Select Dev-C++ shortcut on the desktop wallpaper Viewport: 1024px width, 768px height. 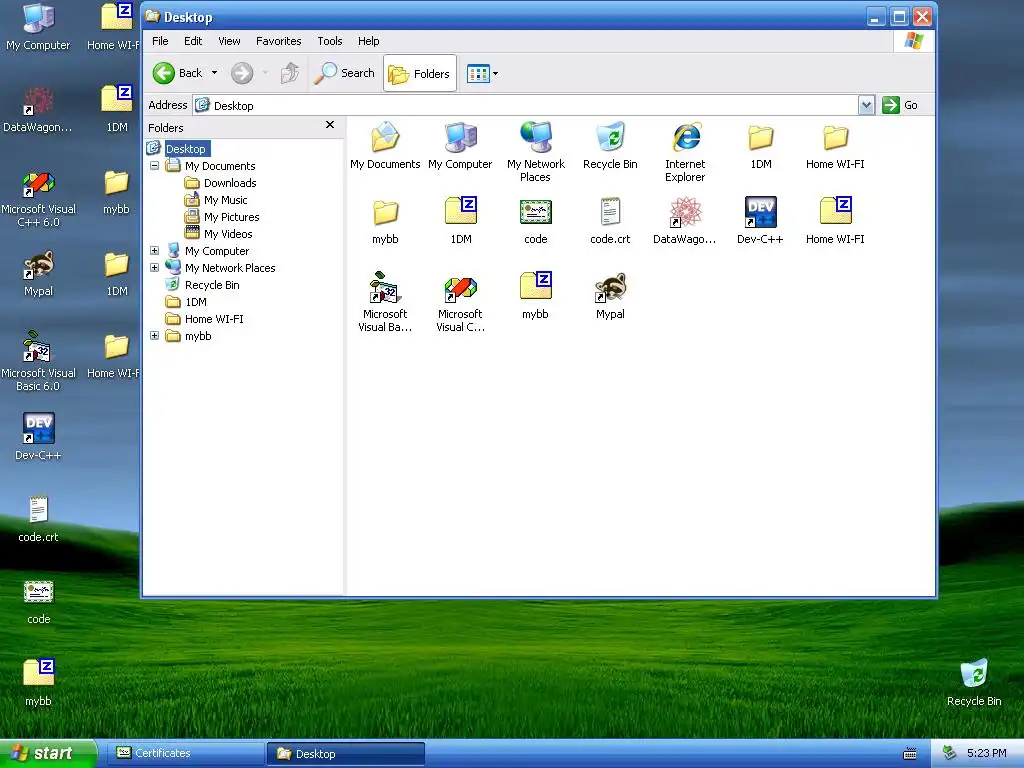pyautogui.click(x=38, y=436)
